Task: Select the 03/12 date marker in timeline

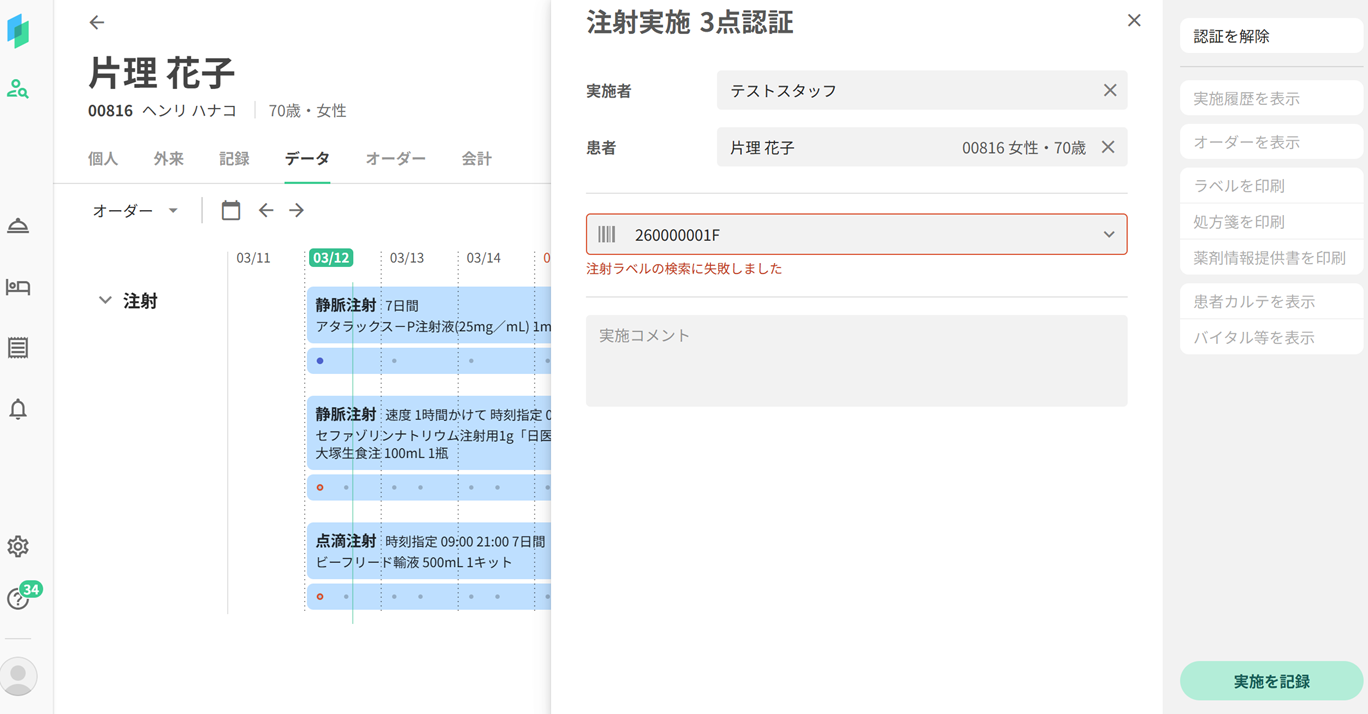Action: (x=331, y=258)
